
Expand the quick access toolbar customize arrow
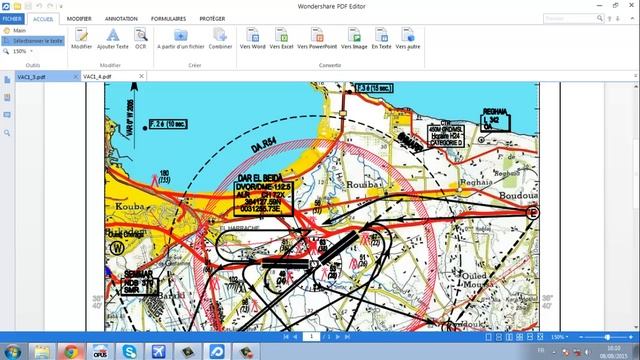[61, 7]
